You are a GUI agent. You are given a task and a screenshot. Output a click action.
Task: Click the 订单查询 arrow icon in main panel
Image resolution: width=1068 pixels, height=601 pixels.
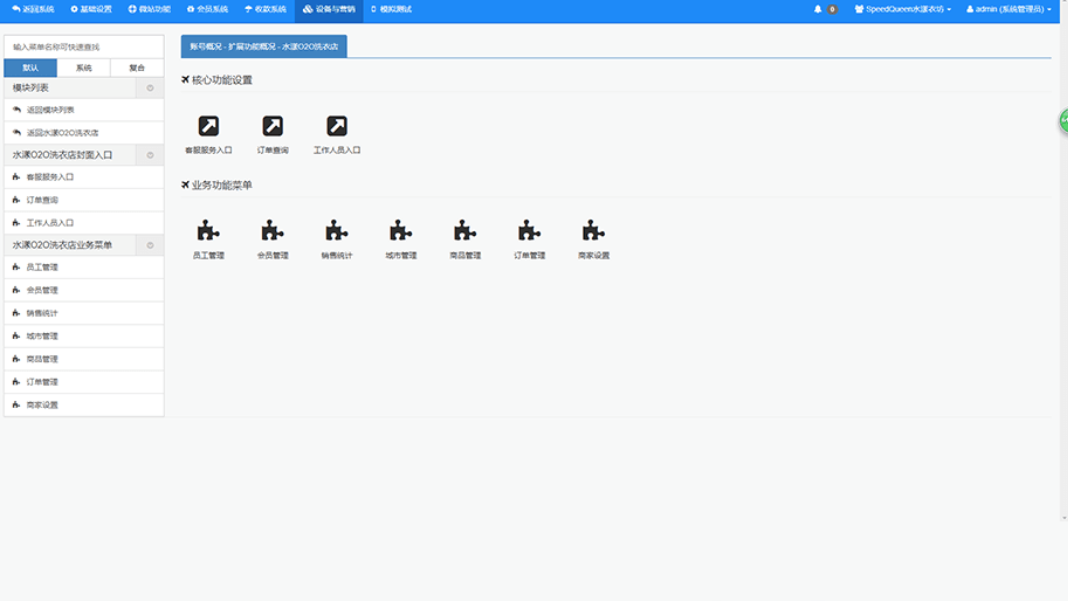pyautogui.click(x=272, y=126)
